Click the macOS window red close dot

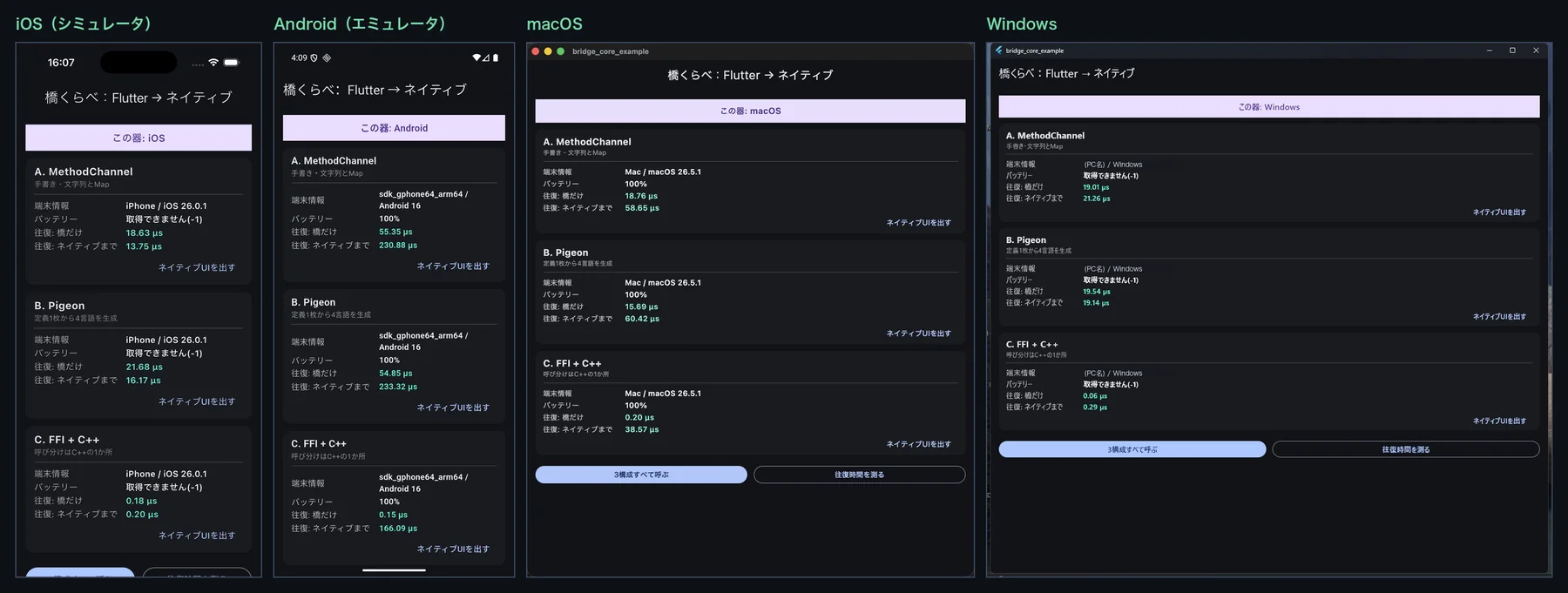(x=535, y=51)
